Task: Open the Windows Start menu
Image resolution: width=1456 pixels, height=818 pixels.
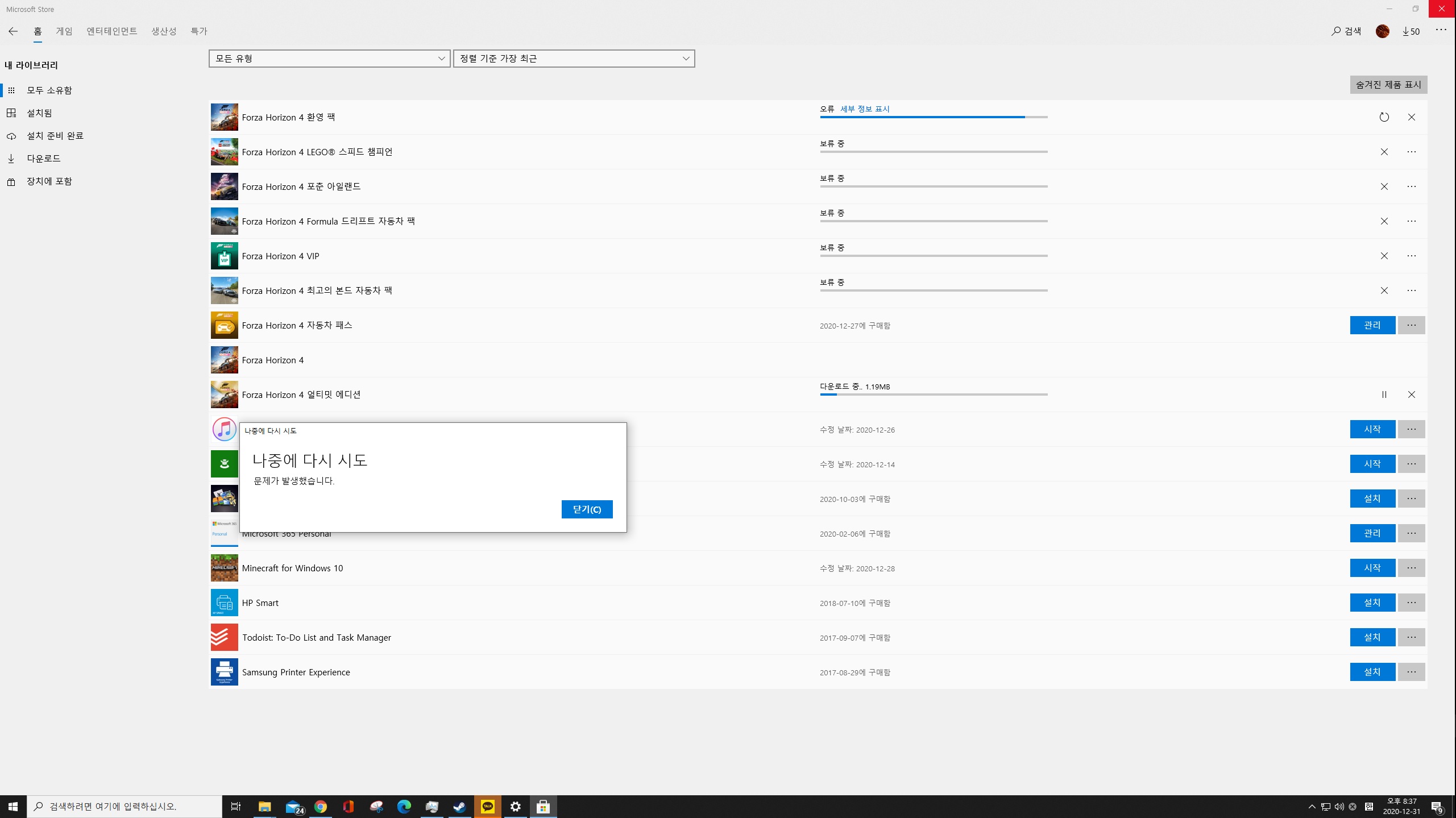Action: point(13,807)
